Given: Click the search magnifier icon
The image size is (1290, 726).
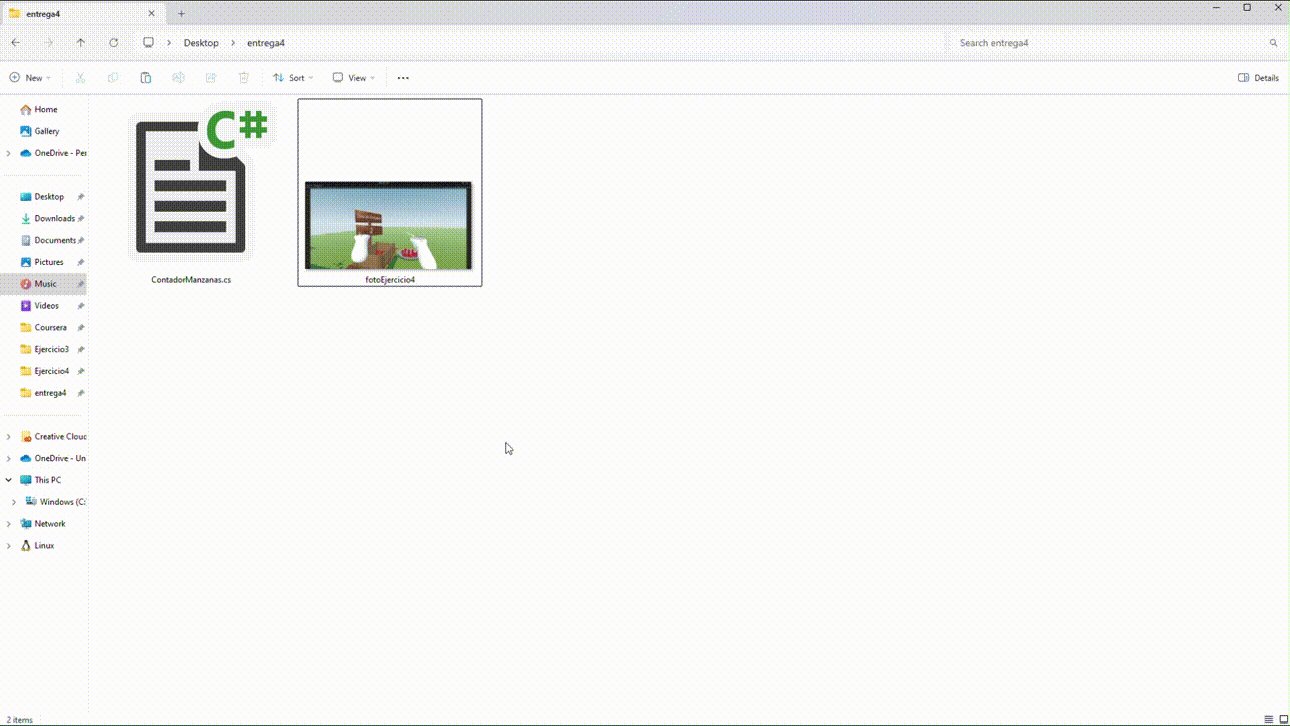Looking at the screenshot, I should point(1273,43).
